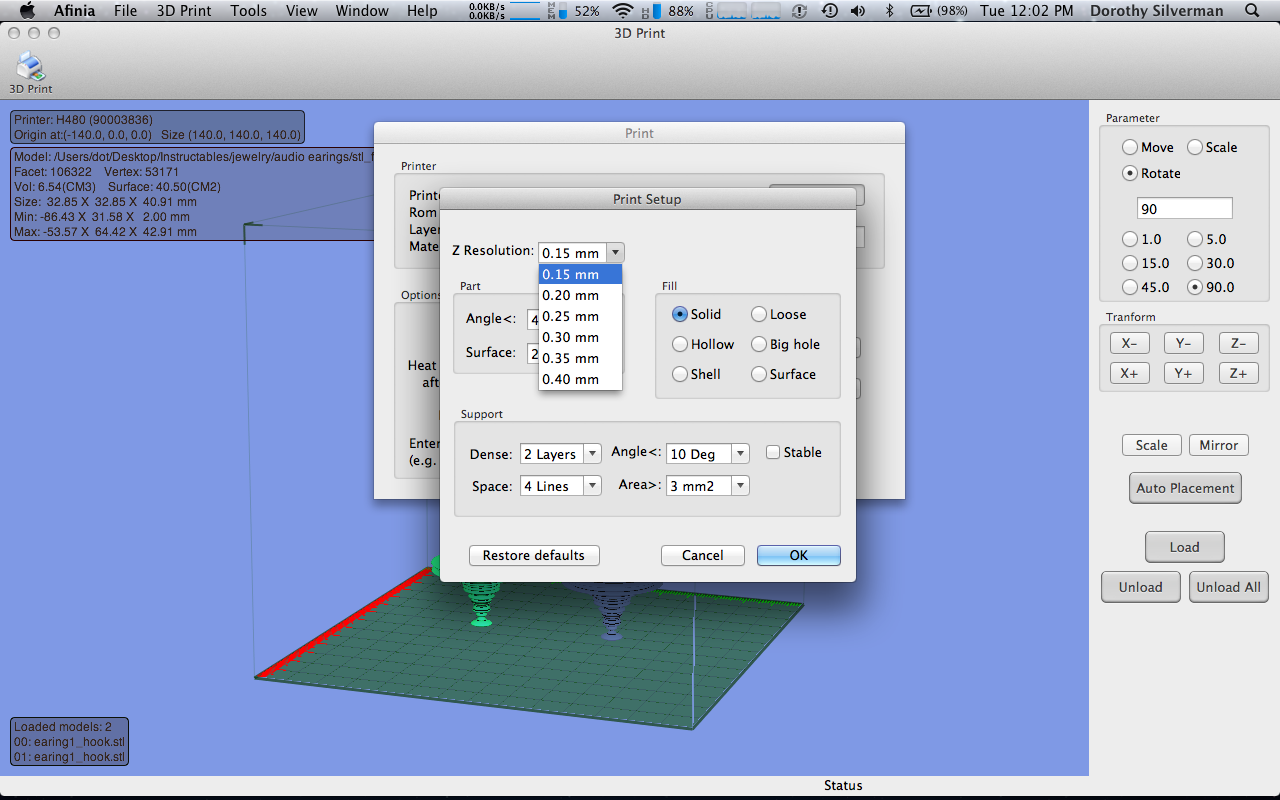Click the 3D Print printer toolbar icon
This screenshot has height=800, width=1280.
tap(31, 67)
